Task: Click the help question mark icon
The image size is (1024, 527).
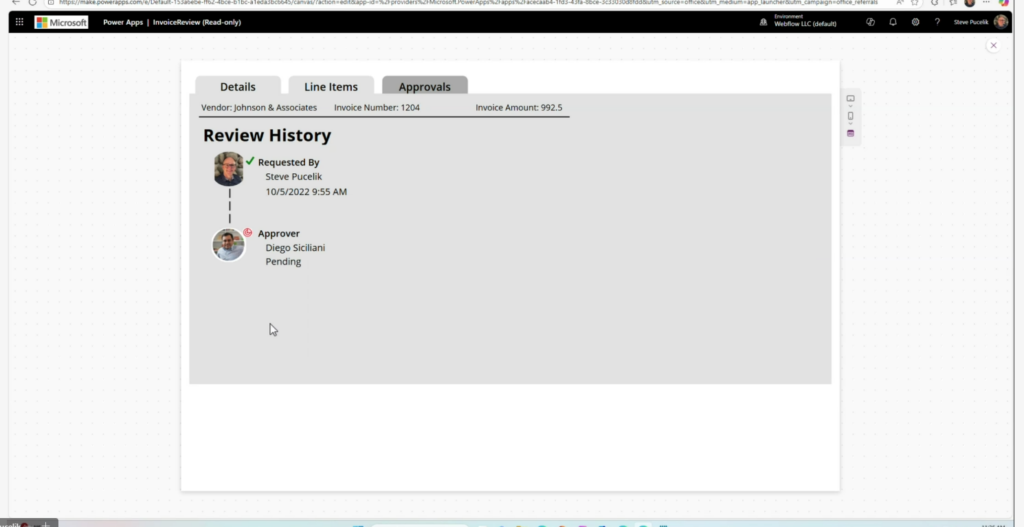Action: [x=937, y=22]
